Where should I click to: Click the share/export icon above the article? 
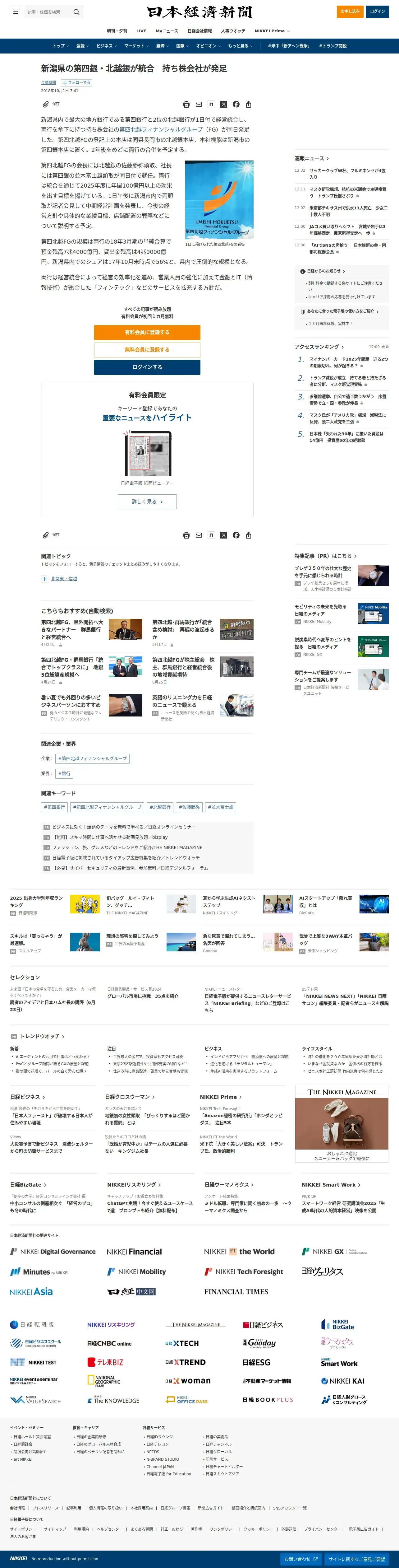click(248, 104)
